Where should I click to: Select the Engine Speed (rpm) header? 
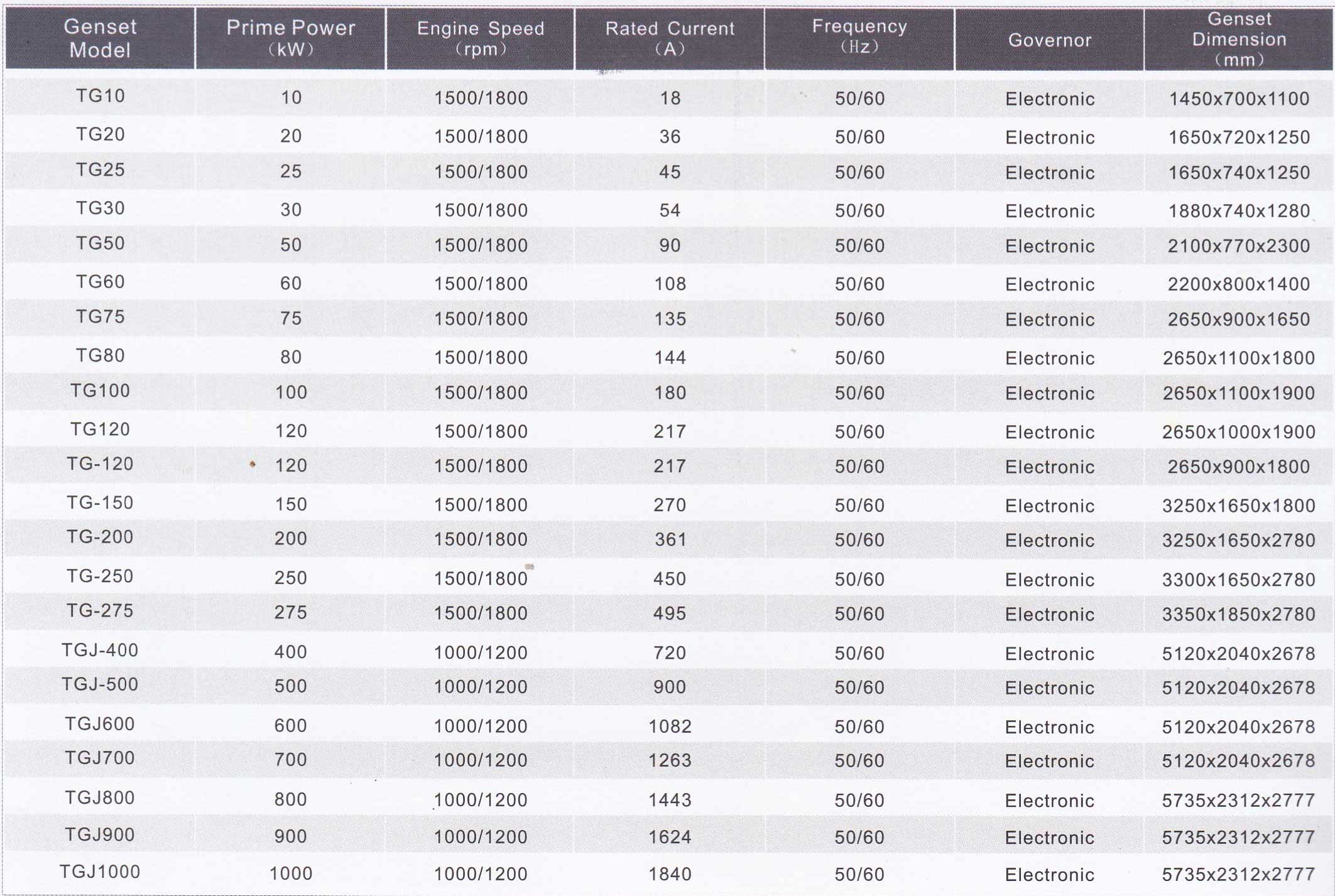pos(481,38)
